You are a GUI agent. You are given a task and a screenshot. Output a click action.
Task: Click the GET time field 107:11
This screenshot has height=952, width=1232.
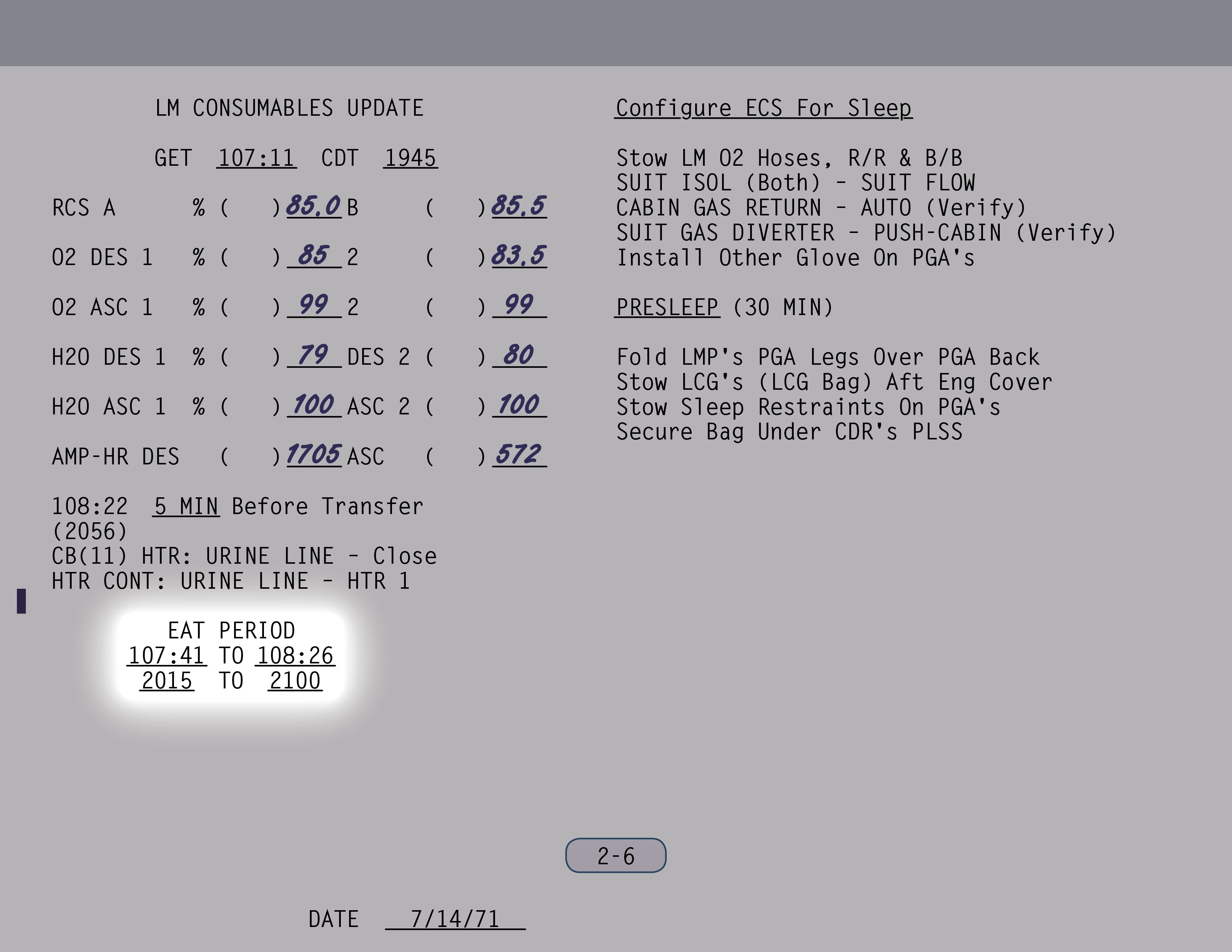pyautogui.click(x=256, y=158)
